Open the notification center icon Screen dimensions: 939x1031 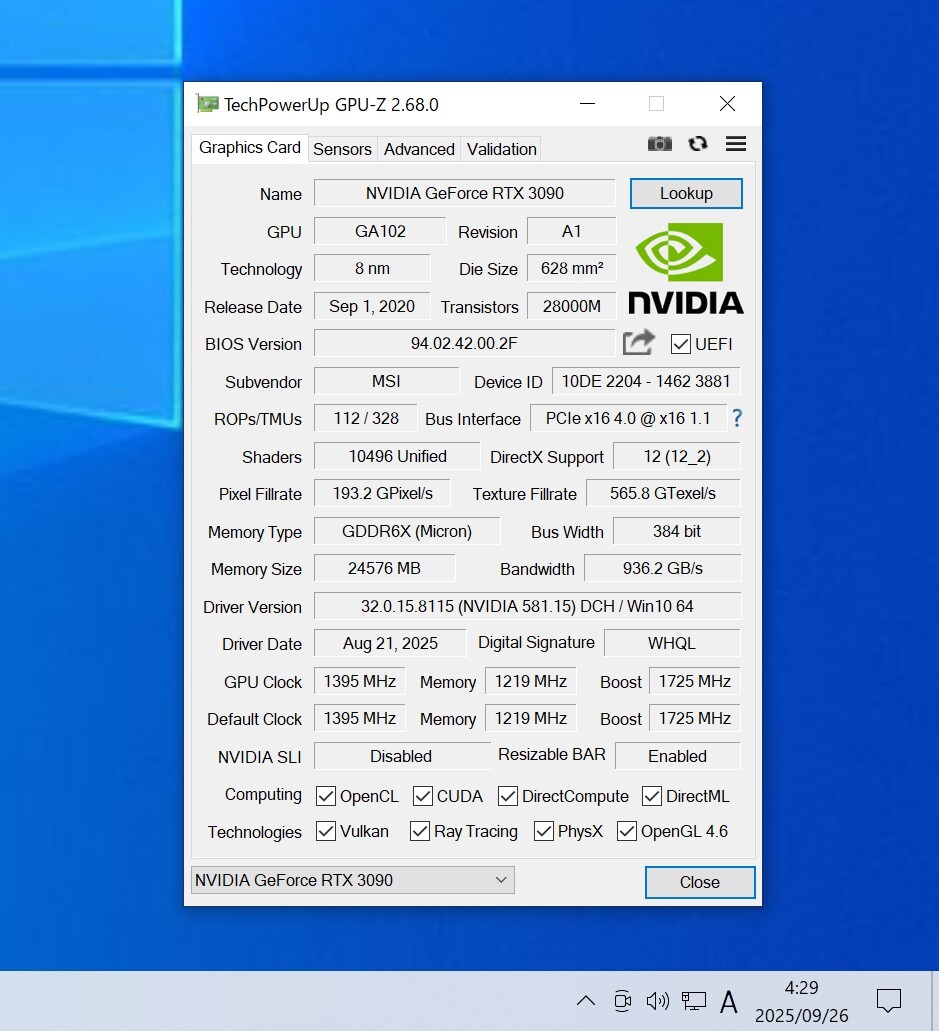click(887, 1000)
